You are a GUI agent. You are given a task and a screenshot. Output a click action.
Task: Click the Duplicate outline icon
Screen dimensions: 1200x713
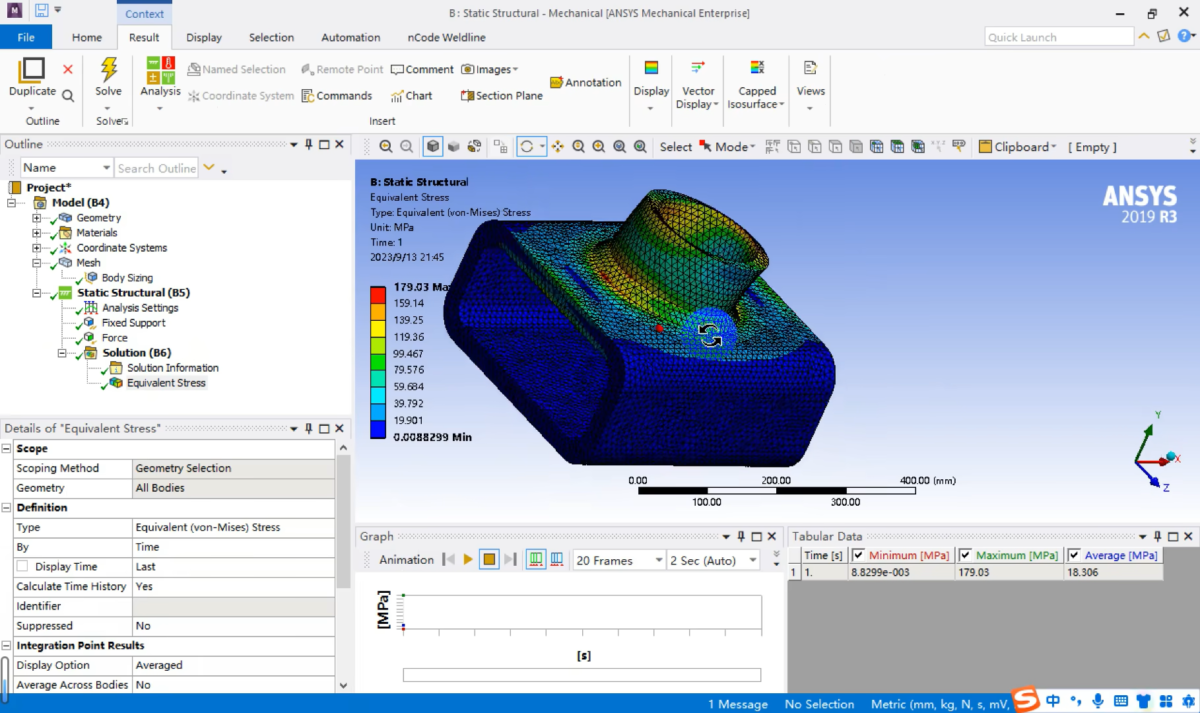click(x=33, y=70)
